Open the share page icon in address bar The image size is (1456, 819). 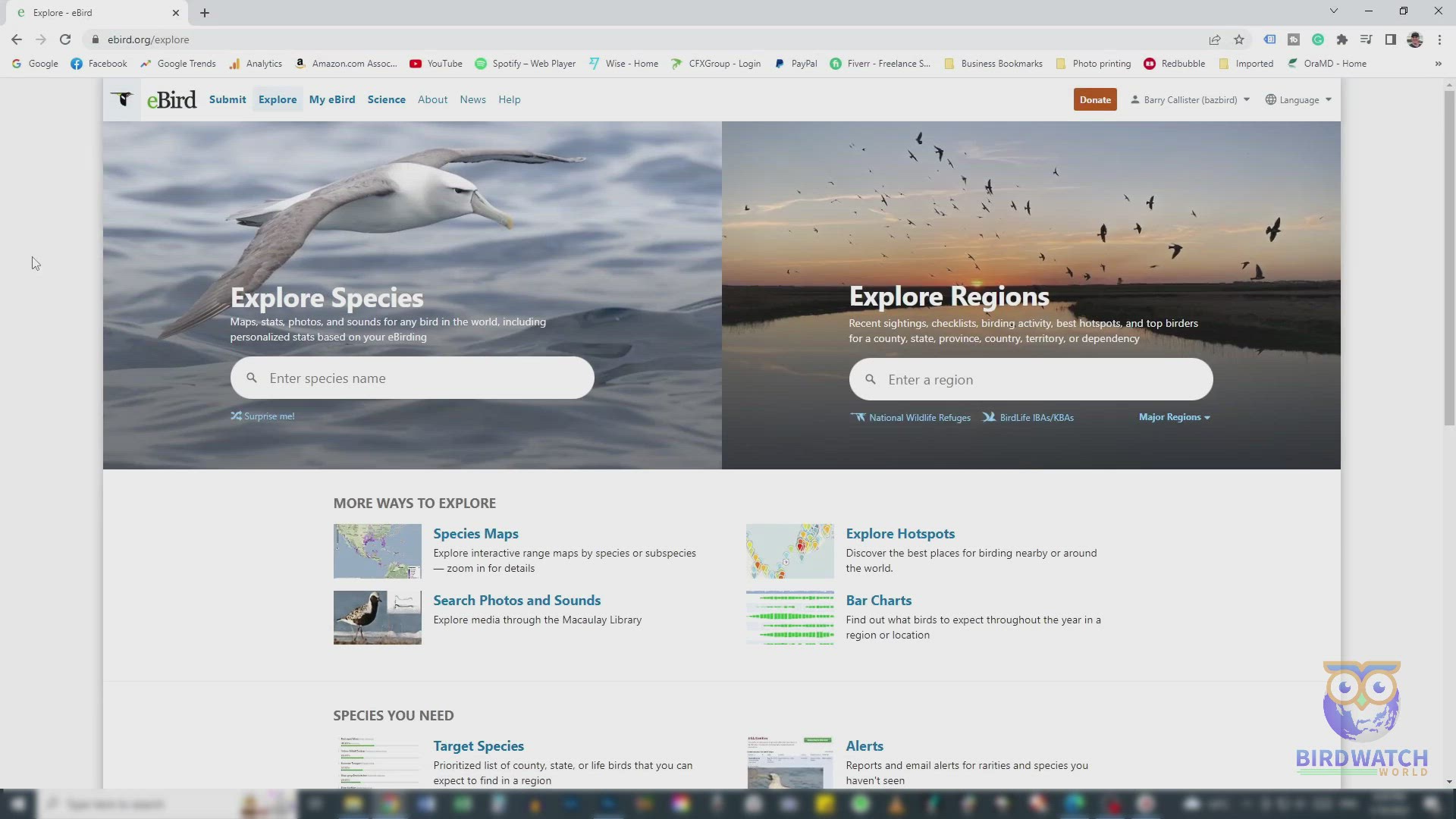(x=1215, y=39)
